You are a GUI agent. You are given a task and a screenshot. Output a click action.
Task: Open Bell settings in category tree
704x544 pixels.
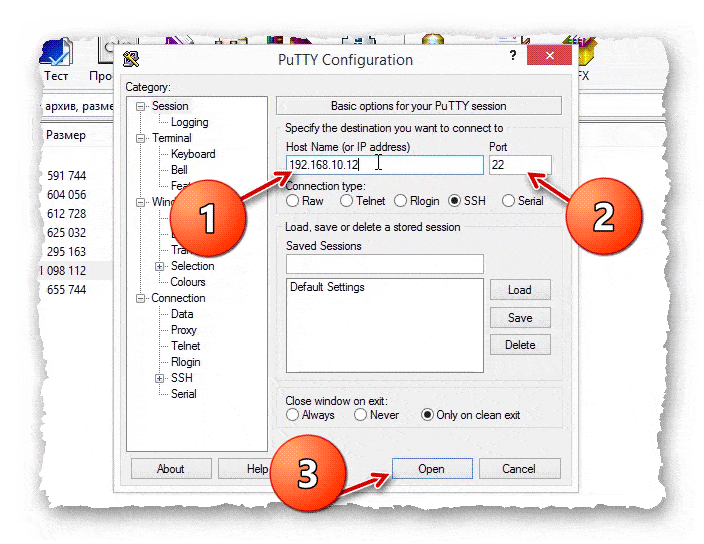click(x=179, y=170)
